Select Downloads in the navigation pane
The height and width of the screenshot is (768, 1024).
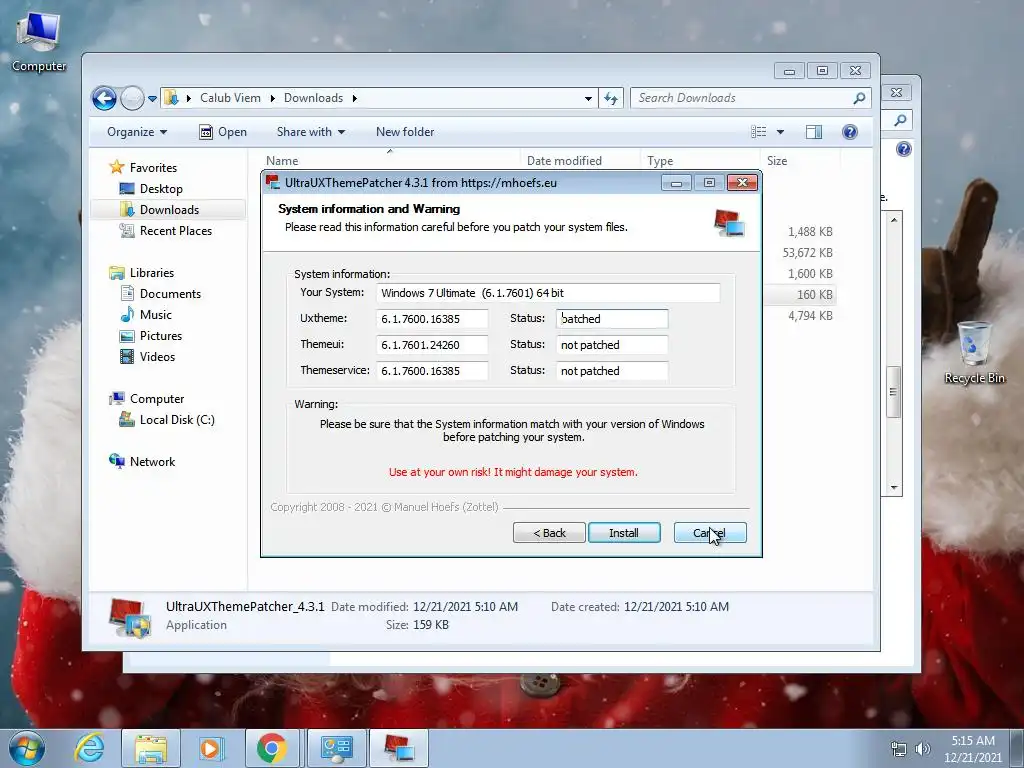point(168,210)
